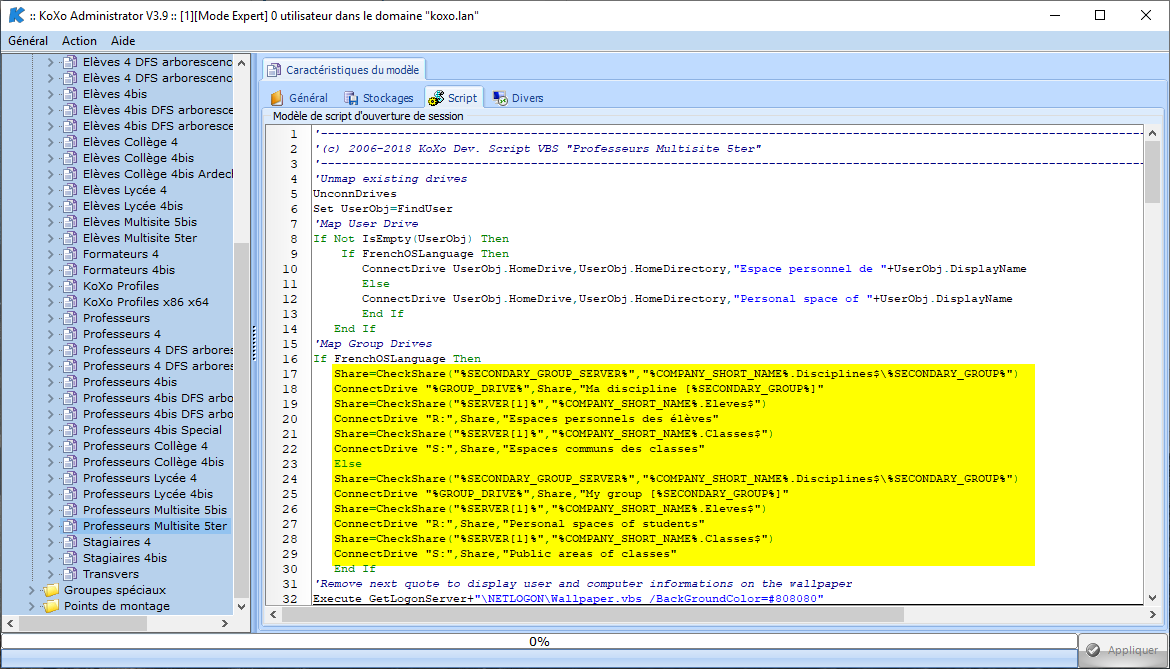Switch to the Stockages tab
The height and width of the screenshot is (669, 1170).
[x=379, y=98]
